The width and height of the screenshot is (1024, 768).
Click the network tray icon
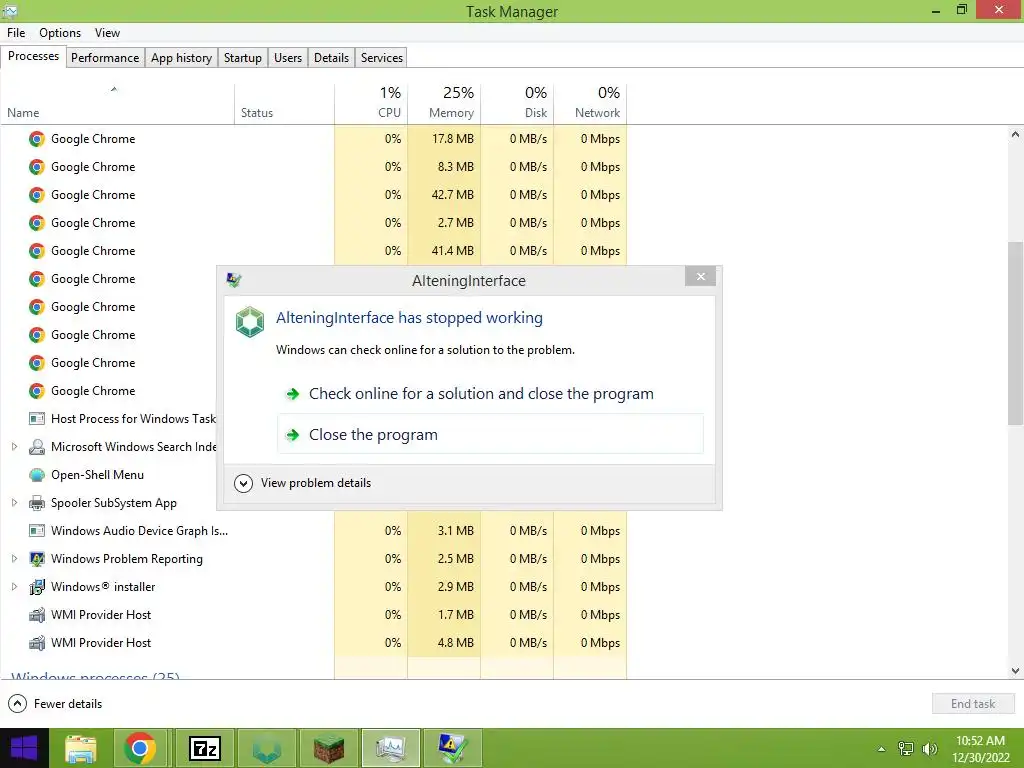coord(906,749)
